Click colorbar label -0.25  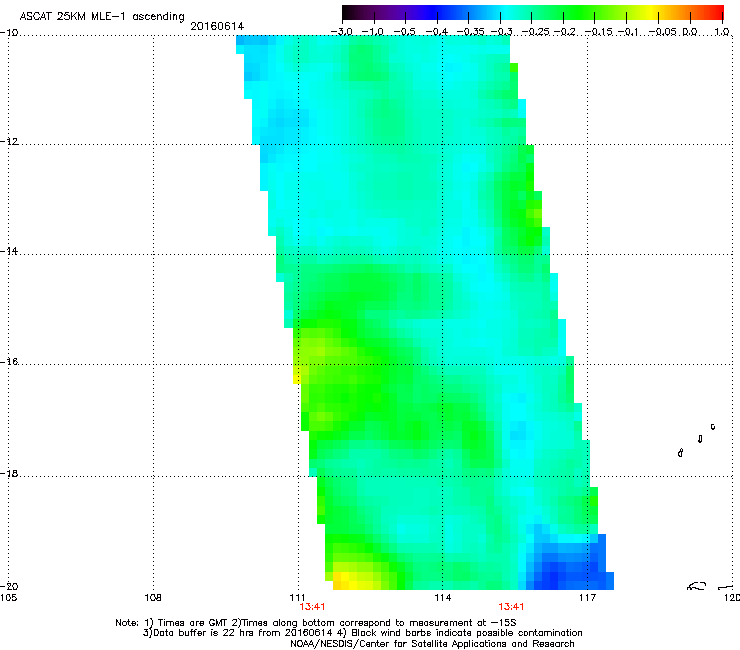click(535, 32)
